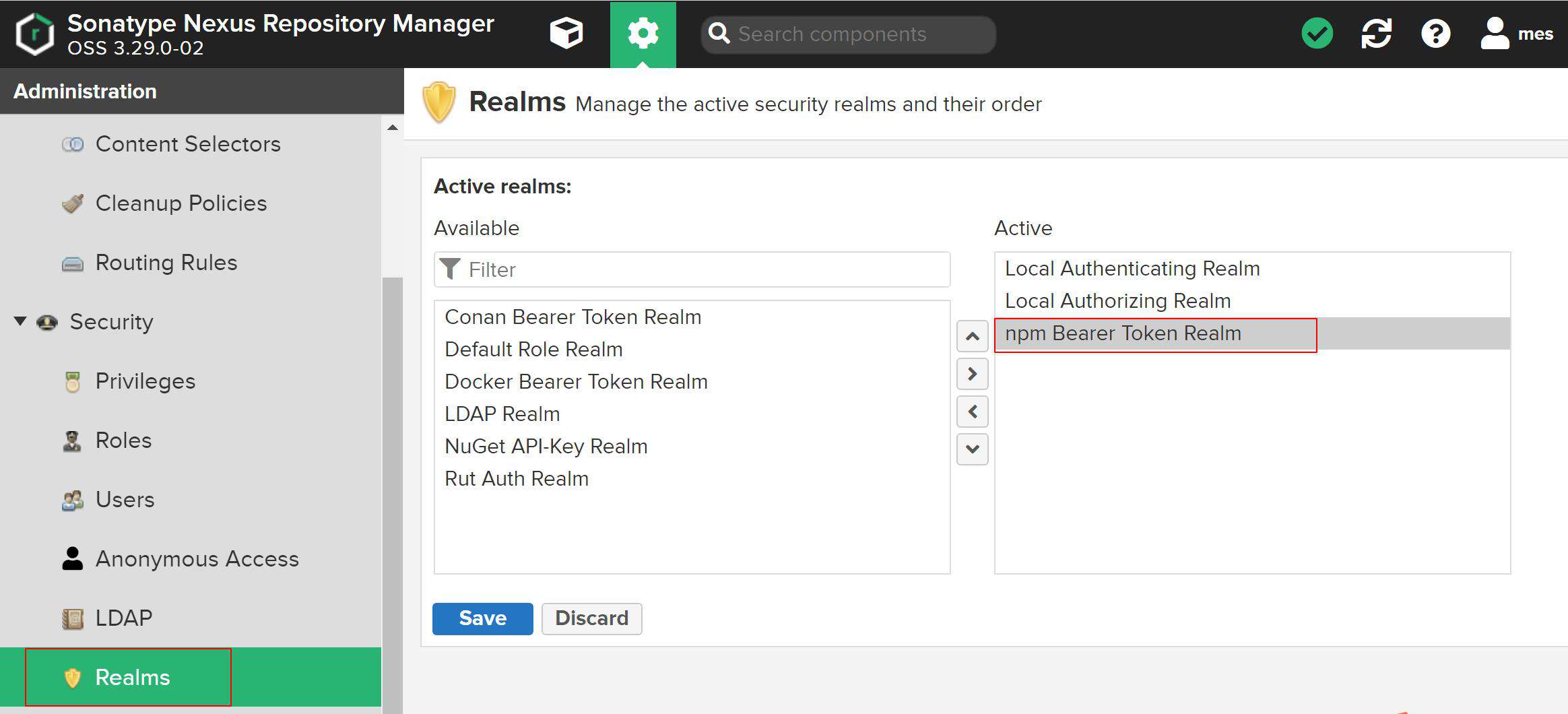Select npm Bearer Token Realm
This screenshot has width=1568, height=714.
[1252, 333]
